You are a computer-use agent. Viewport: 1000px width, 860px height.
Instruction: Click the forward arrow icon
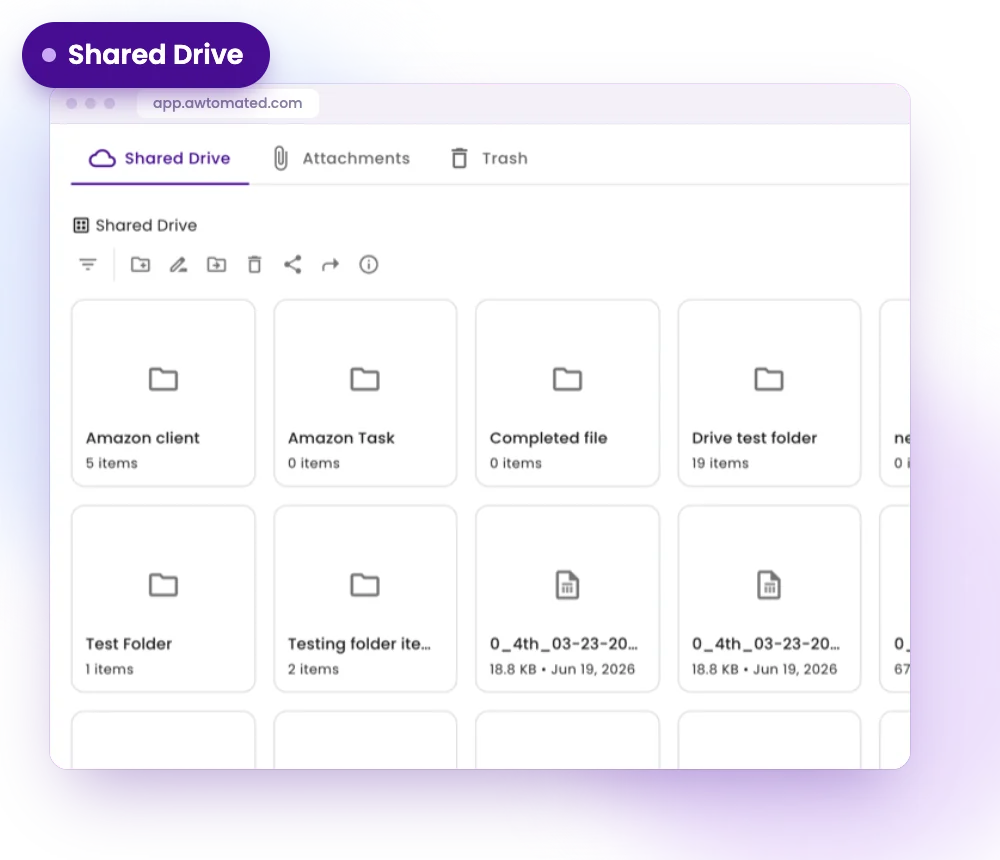click(x=330, y=265)
